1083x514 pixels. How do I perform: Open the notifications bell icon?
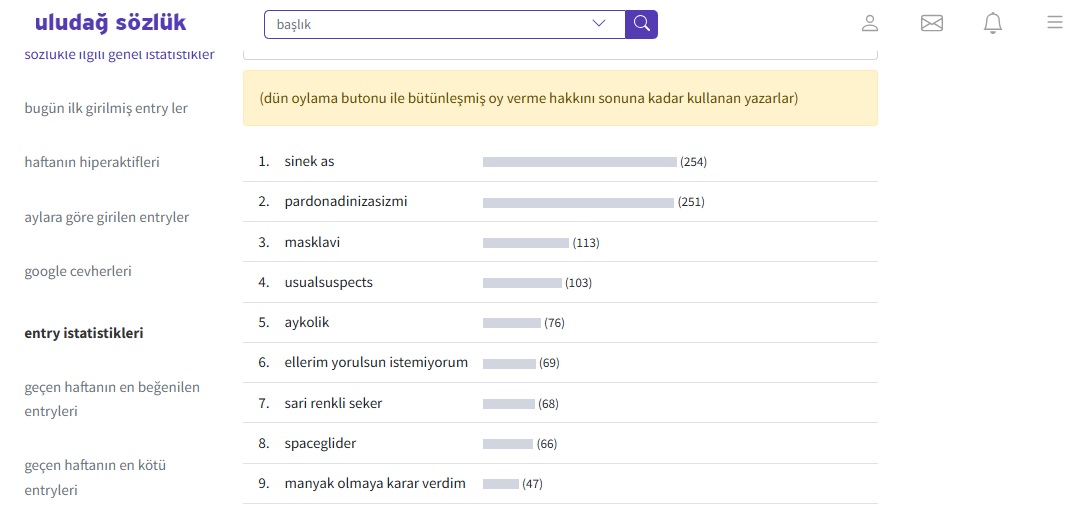pyautogui.click(x=993, y=23)
